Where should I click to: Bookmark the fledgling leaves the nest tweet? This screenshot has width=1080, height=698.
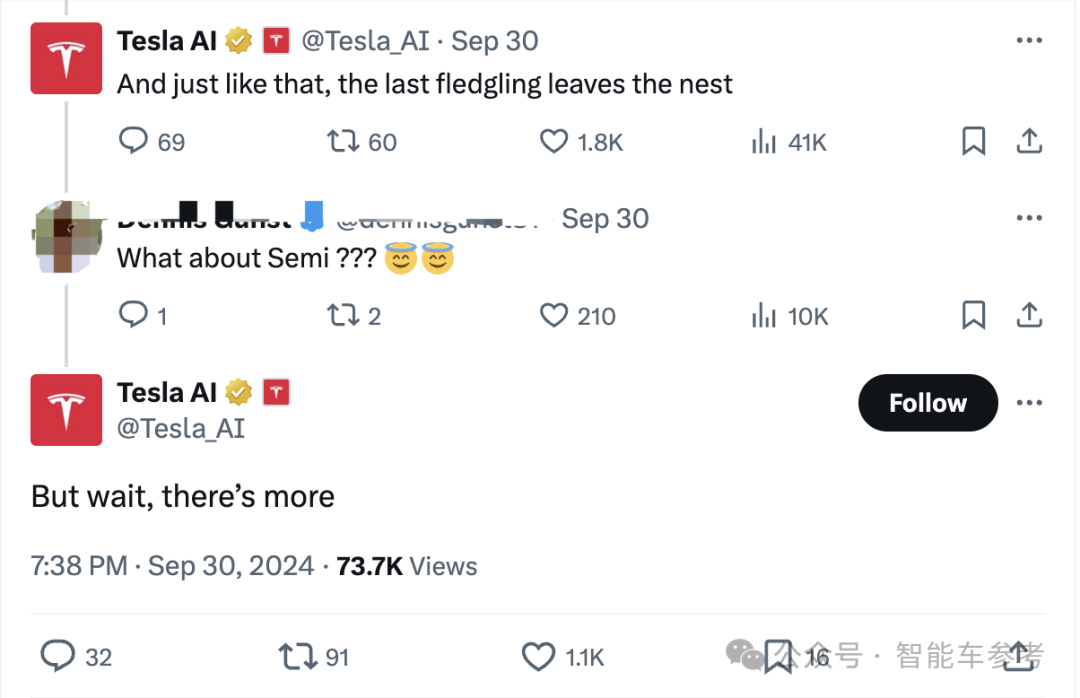973,142
